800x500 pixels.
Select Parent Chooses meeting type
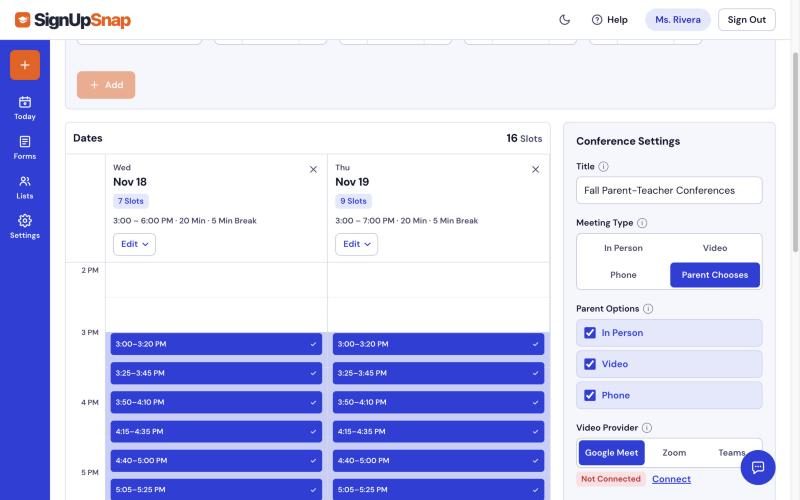(715, 275)
